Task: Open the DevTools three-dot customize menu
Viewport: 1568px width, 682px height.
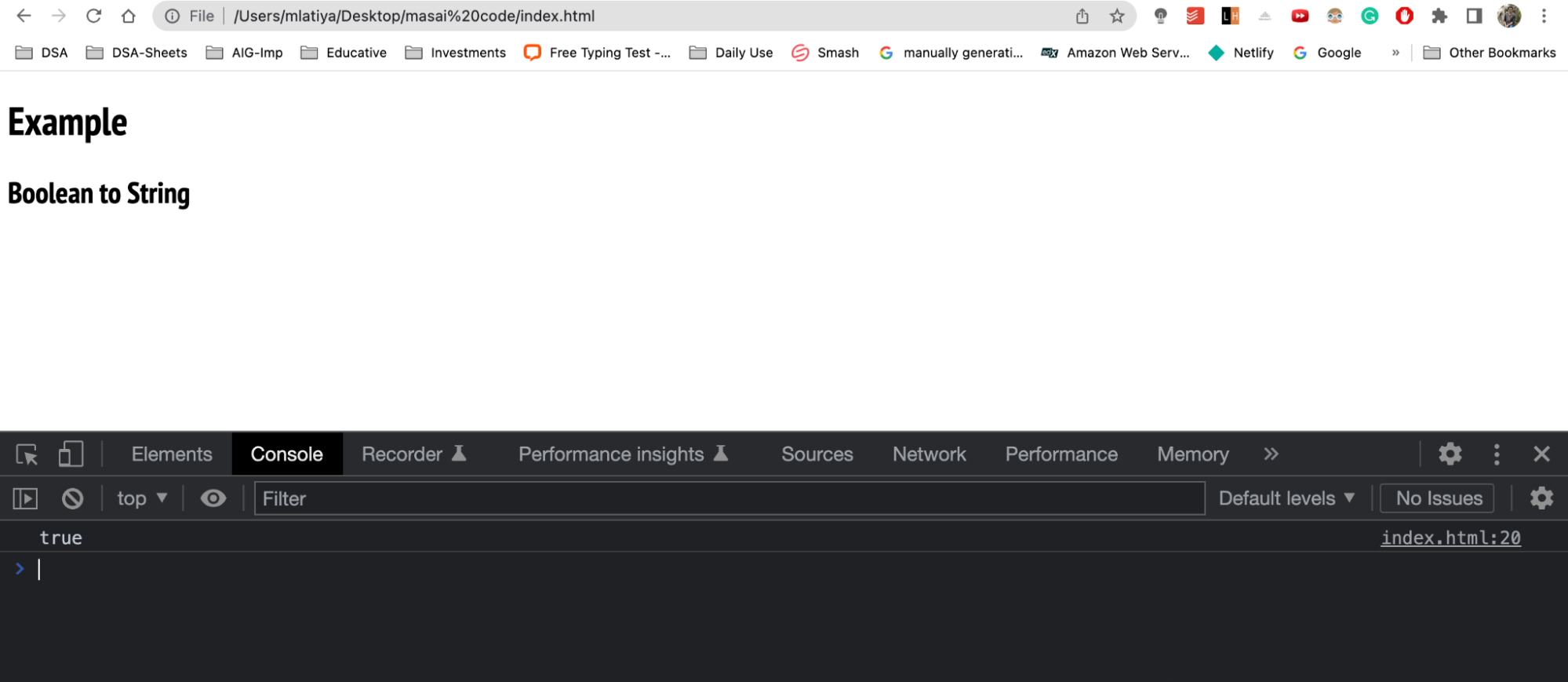Action: pos(1497,454)
